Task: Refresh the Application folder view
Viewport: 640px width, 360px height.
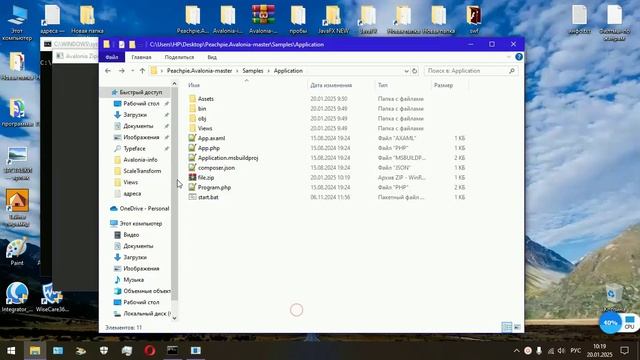Action: tap(415, 71)
